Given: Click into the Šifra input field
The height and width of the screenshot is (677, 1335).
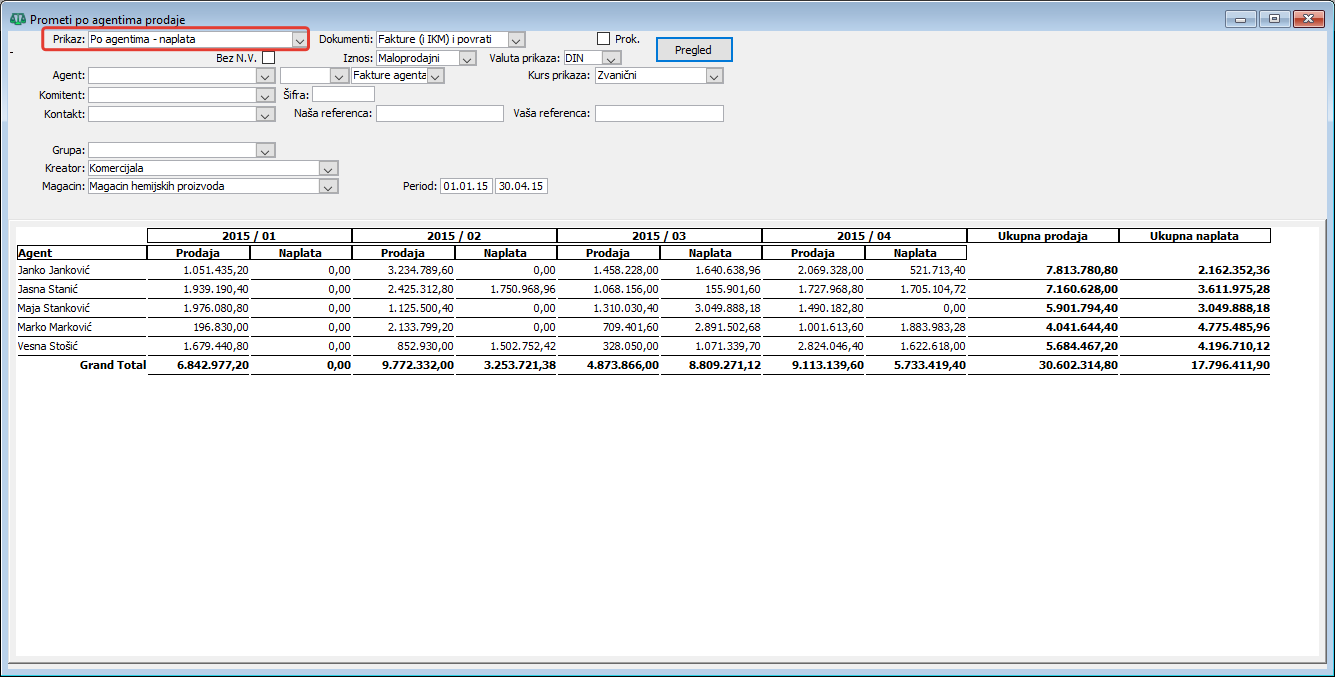Looking at the screenshot, I should pos(343,94).
